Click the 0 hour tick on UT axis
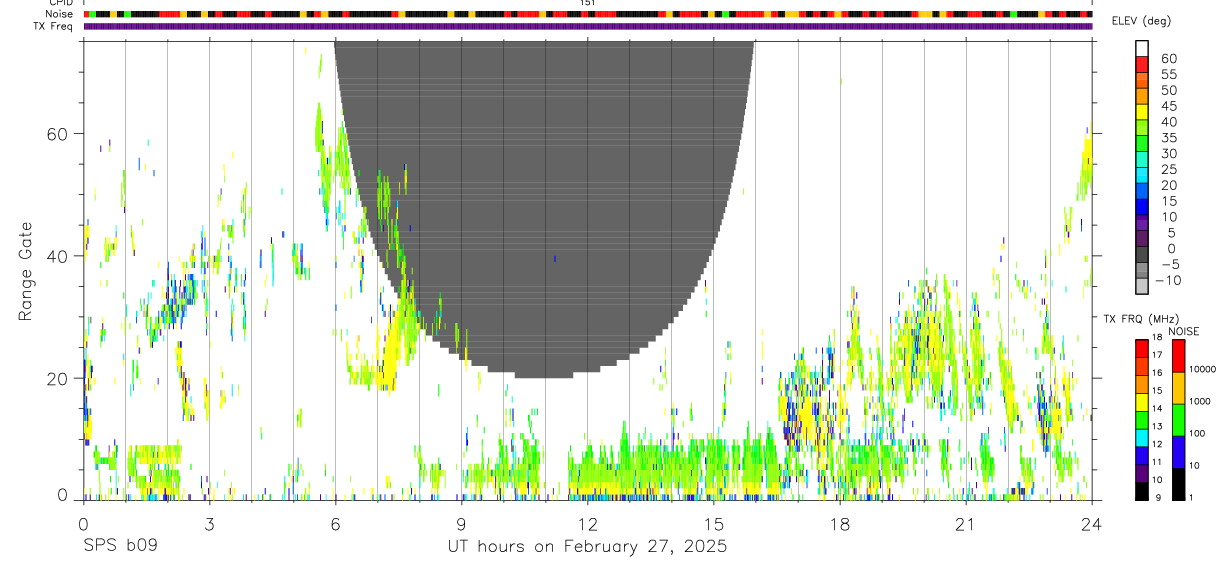 pos(83,524)
